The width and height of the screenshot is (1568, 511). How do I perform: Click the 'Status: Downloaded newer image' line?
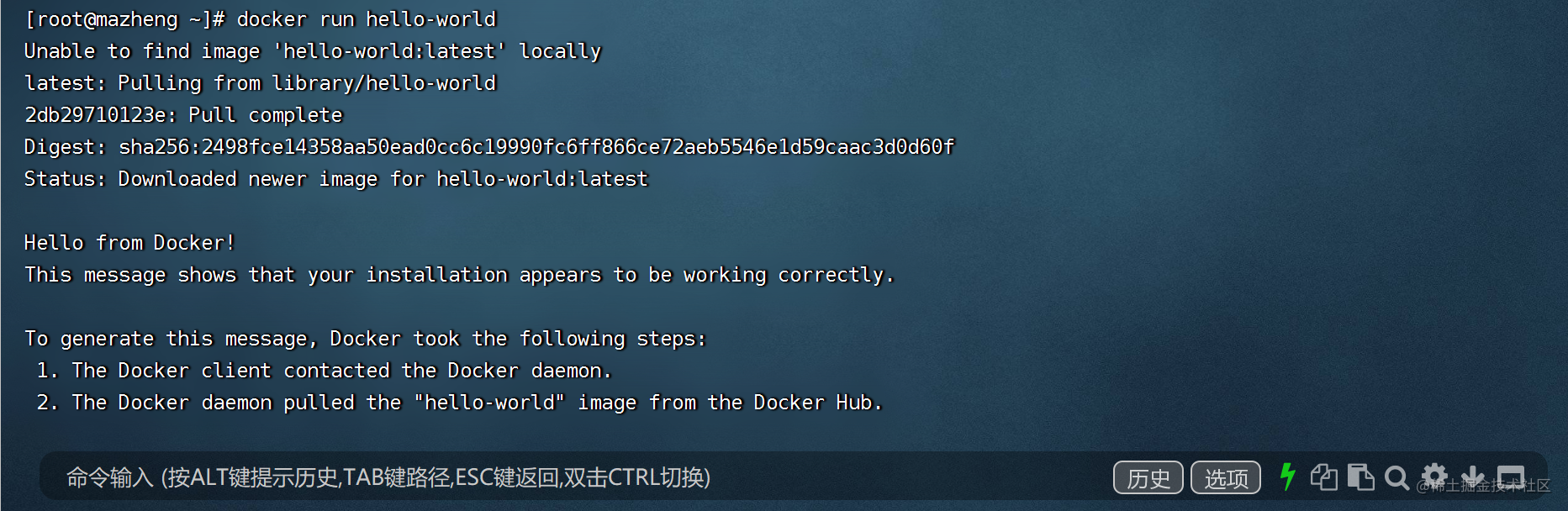336,179
